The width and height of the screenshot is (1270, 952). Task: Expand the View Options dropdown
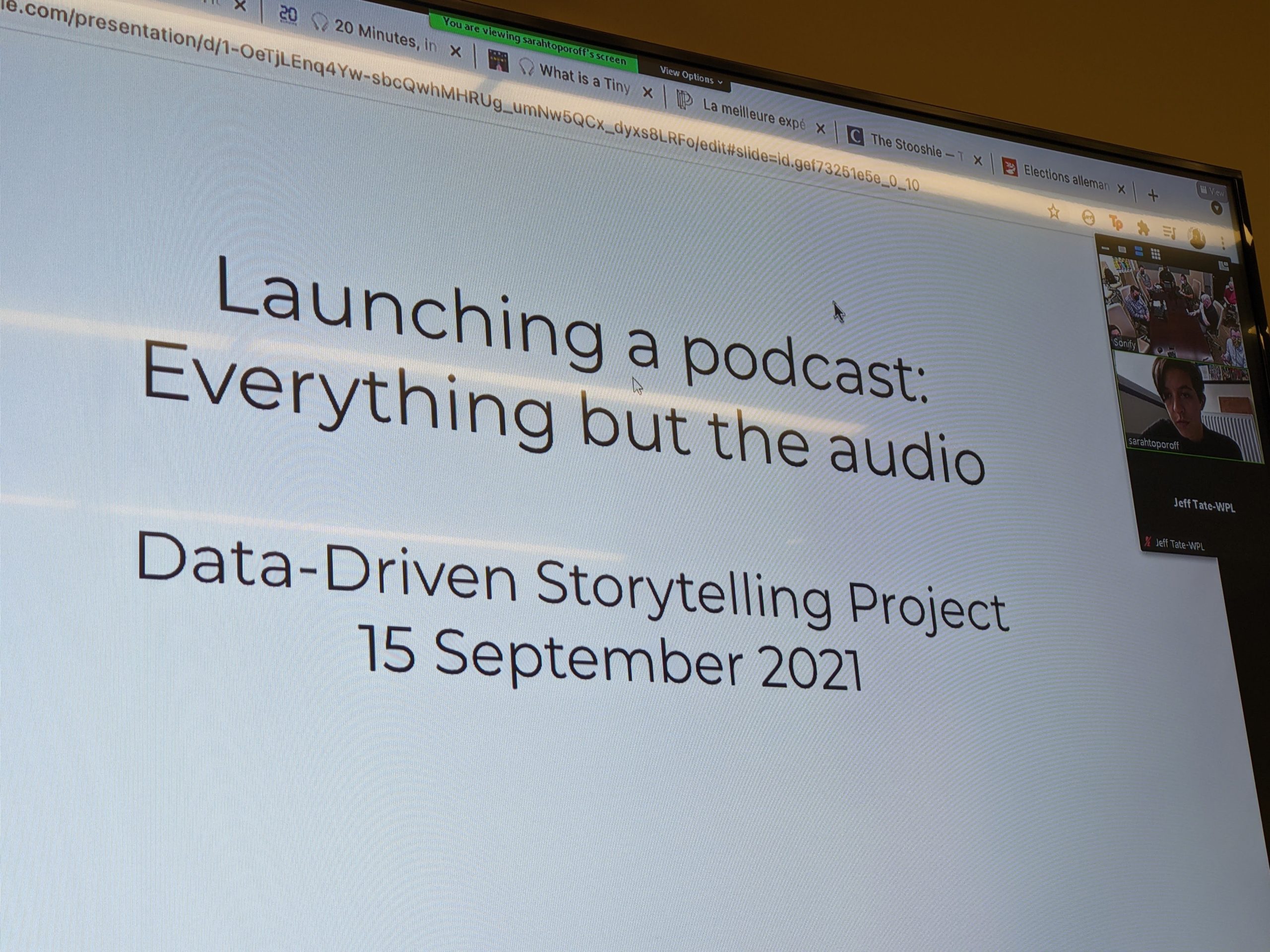click(691, 76)
